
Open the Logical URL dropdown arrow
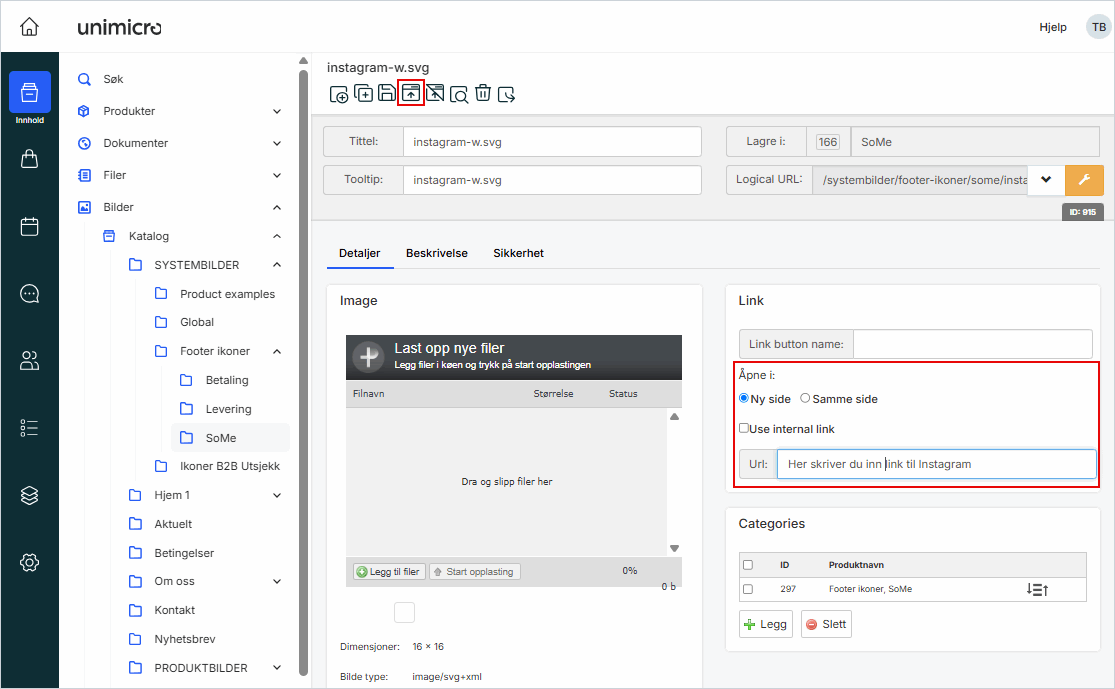click(1046, 180)
